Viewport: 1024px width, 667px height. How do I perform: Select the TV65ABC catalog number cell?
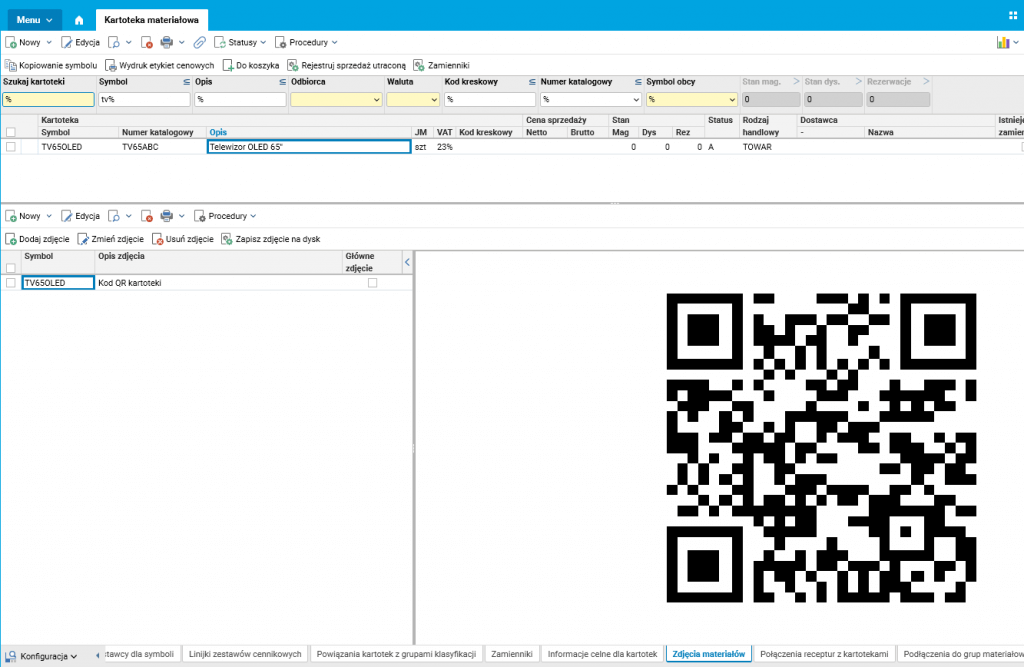(162, 147)
